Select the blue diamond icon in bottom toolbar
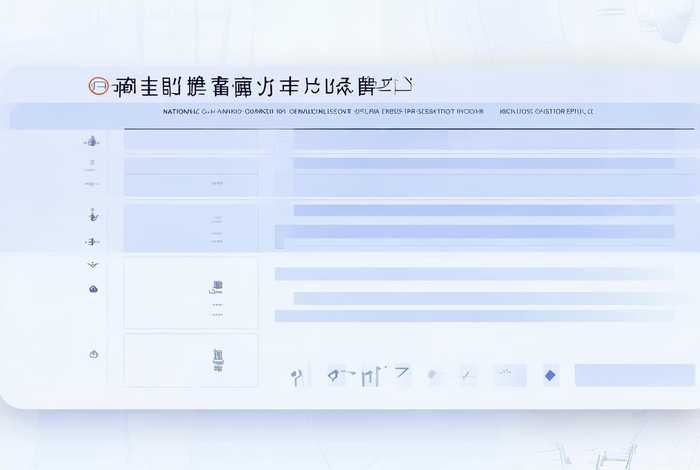Image resolution: width=700 pixels, height=470 pixels. [x=550, y=375]
